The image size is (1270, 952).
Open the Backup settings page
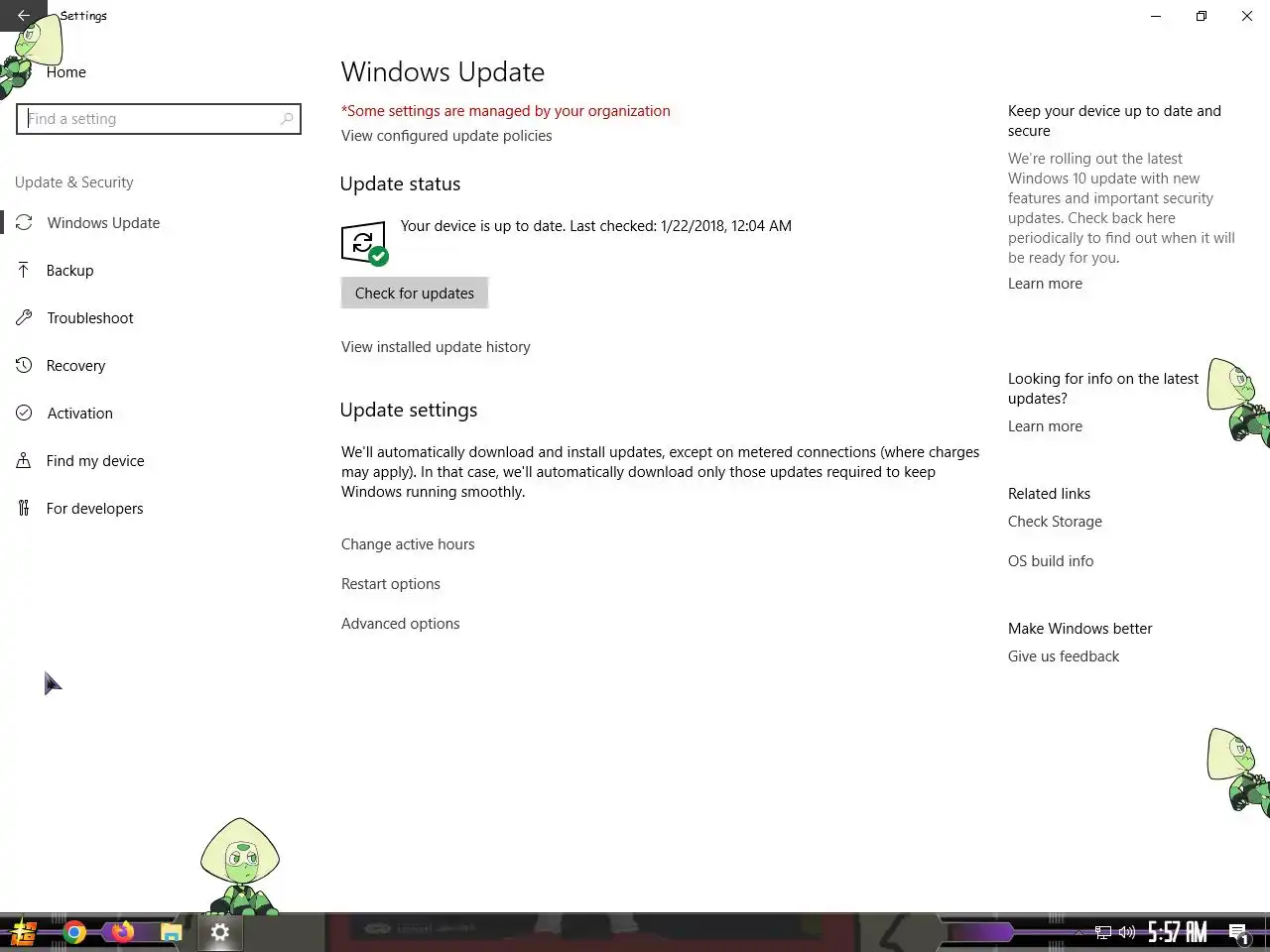tap(69, 271)
